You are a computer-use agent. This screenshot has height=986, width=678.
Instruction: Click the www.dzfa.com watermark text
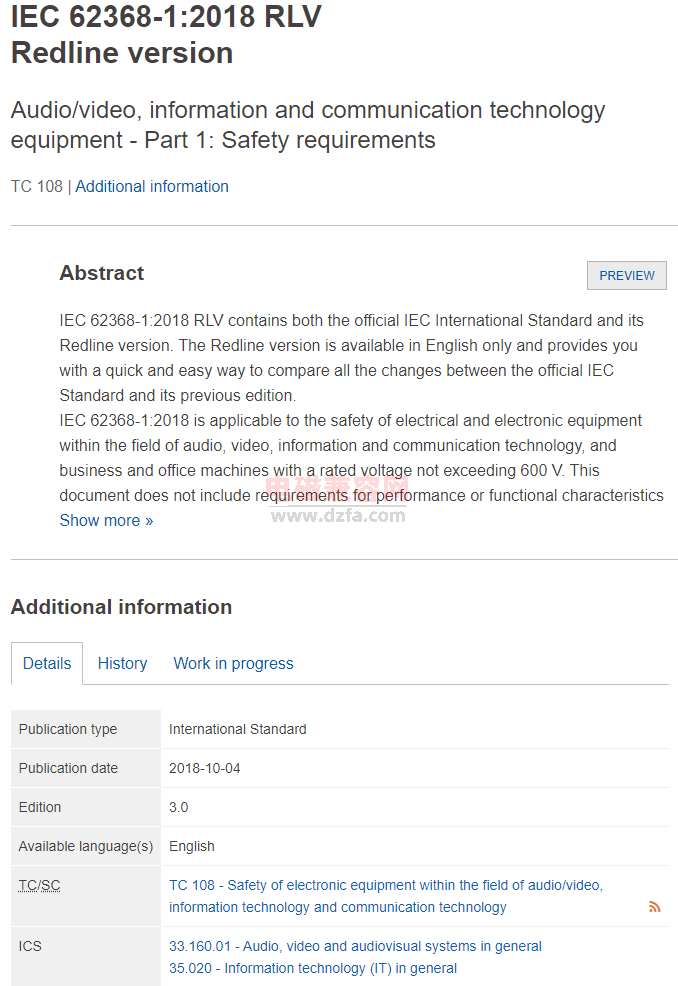[338, 516]
